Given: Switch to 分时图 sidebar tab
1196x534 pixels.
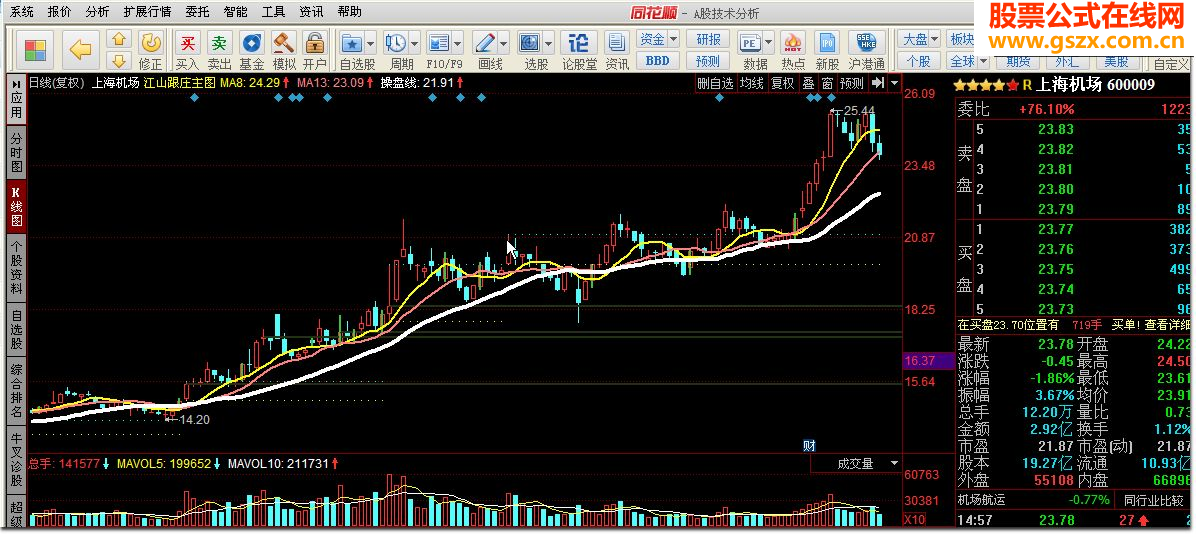Looking at the screenshot, I should tap(16, 152).
